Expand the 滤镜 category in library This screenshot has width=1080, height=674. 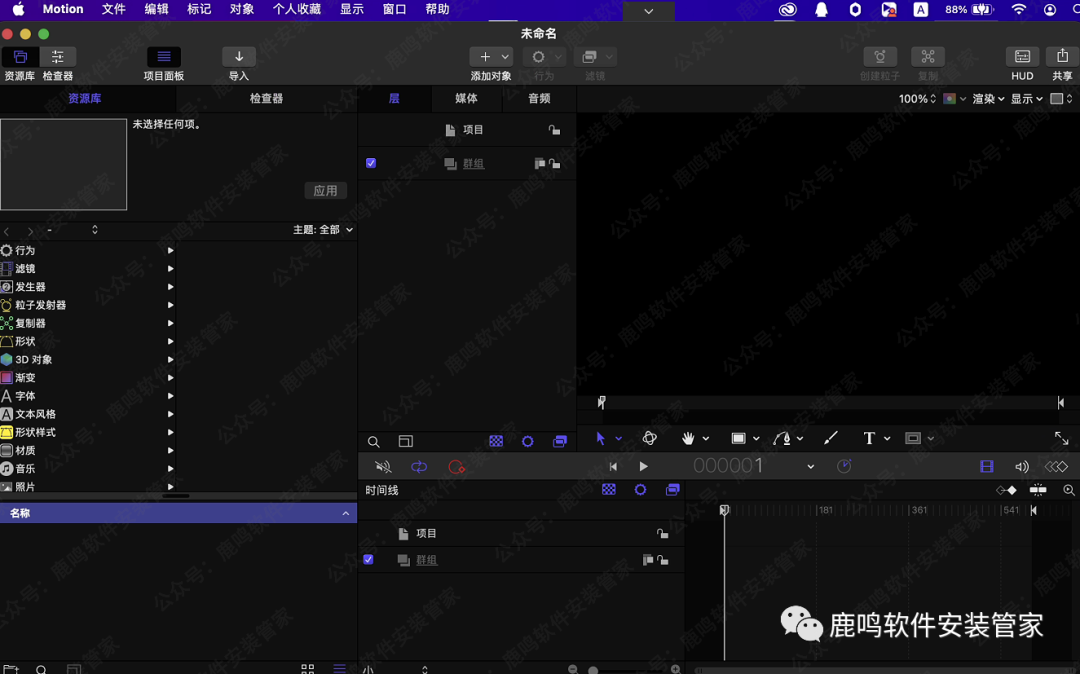coord(170,269)
